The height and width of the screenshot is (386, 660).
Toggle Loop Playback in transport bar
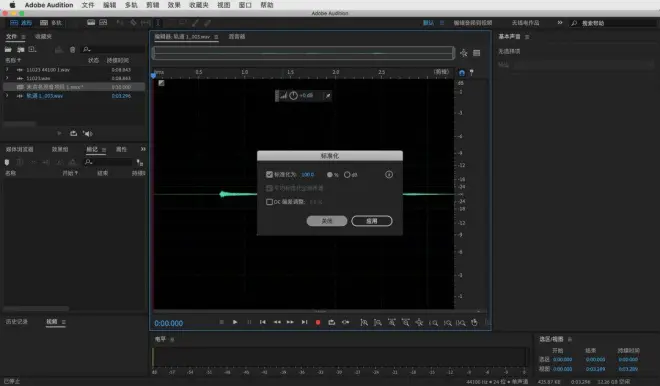click(332, 322)
